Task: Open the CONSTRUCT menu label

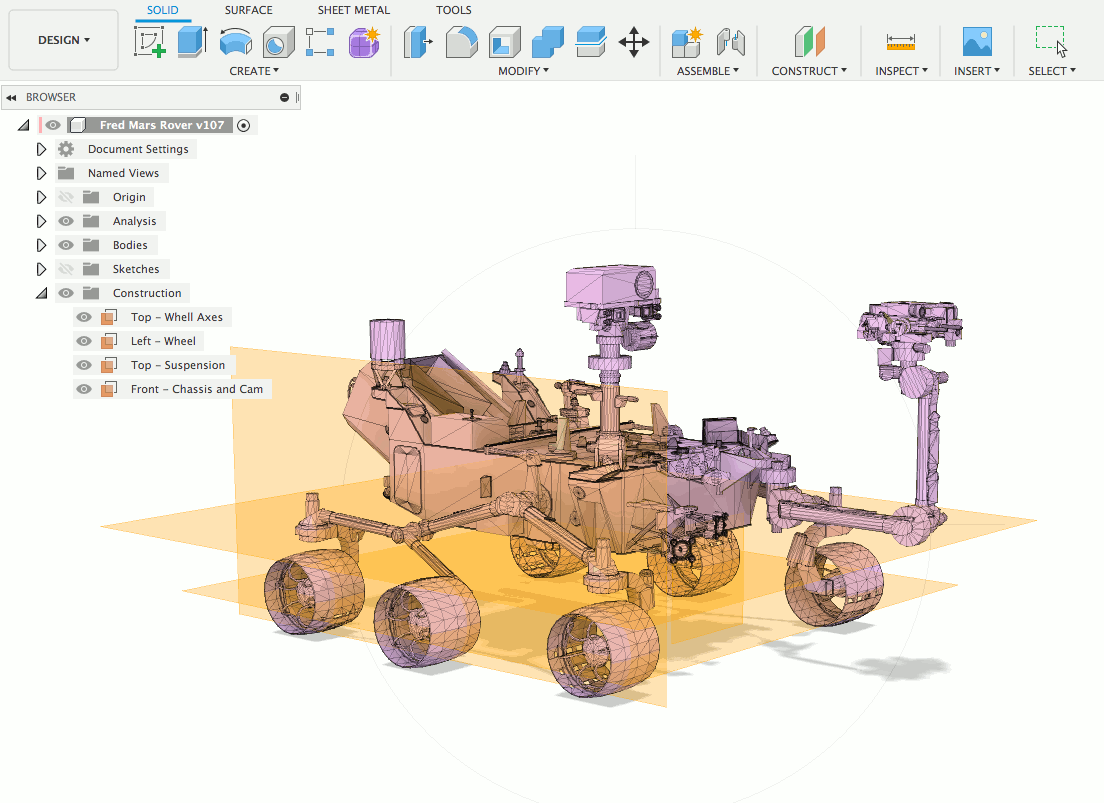Action: pyautogui.click(x=809, y=71)
